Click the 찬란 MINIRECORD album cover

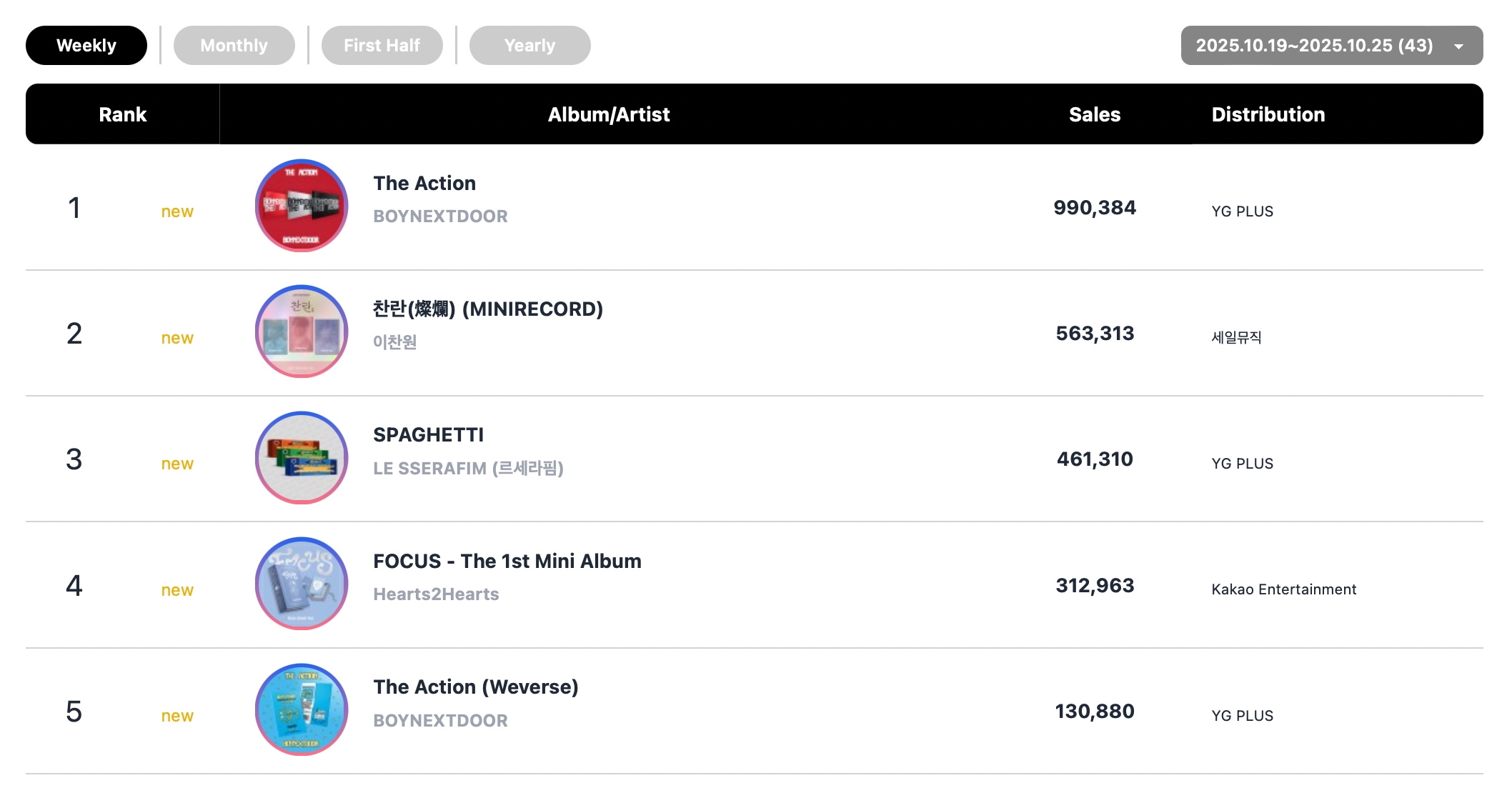(x=302, y=331)
